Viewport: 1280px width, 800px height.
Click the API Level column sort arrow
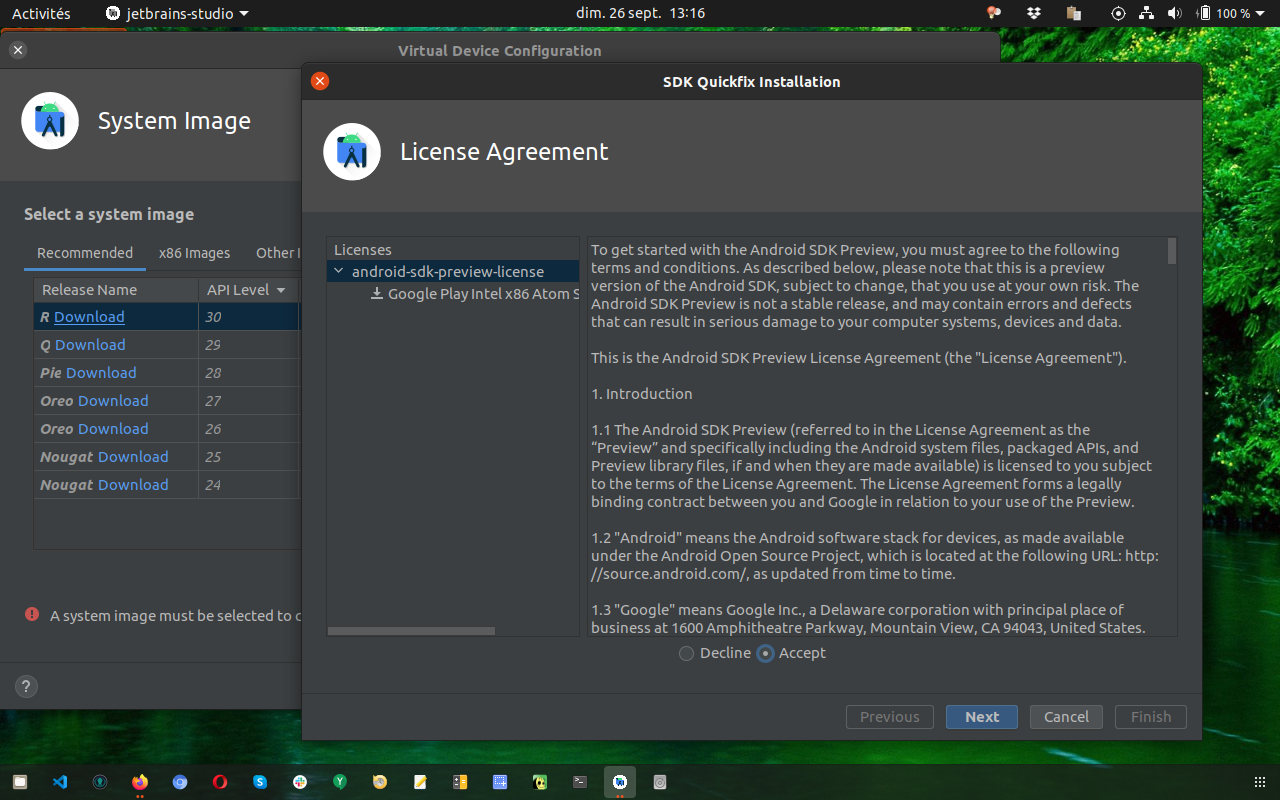point(281,290)
